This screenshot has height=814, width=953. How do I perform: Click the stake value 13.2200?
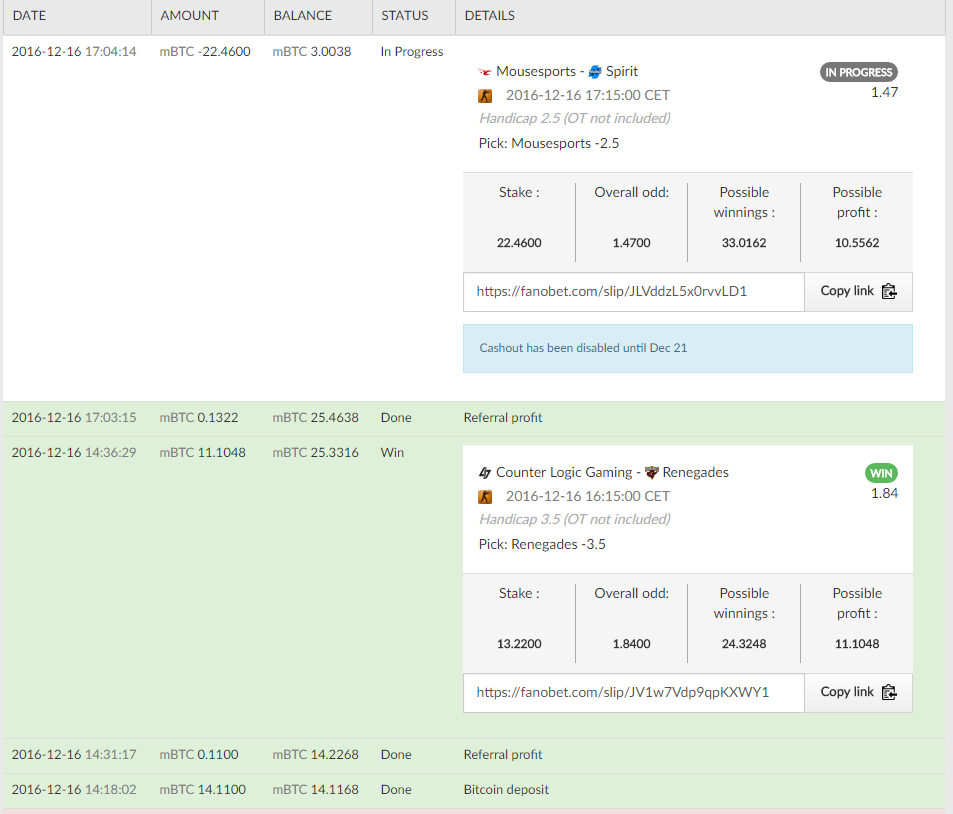519,644
